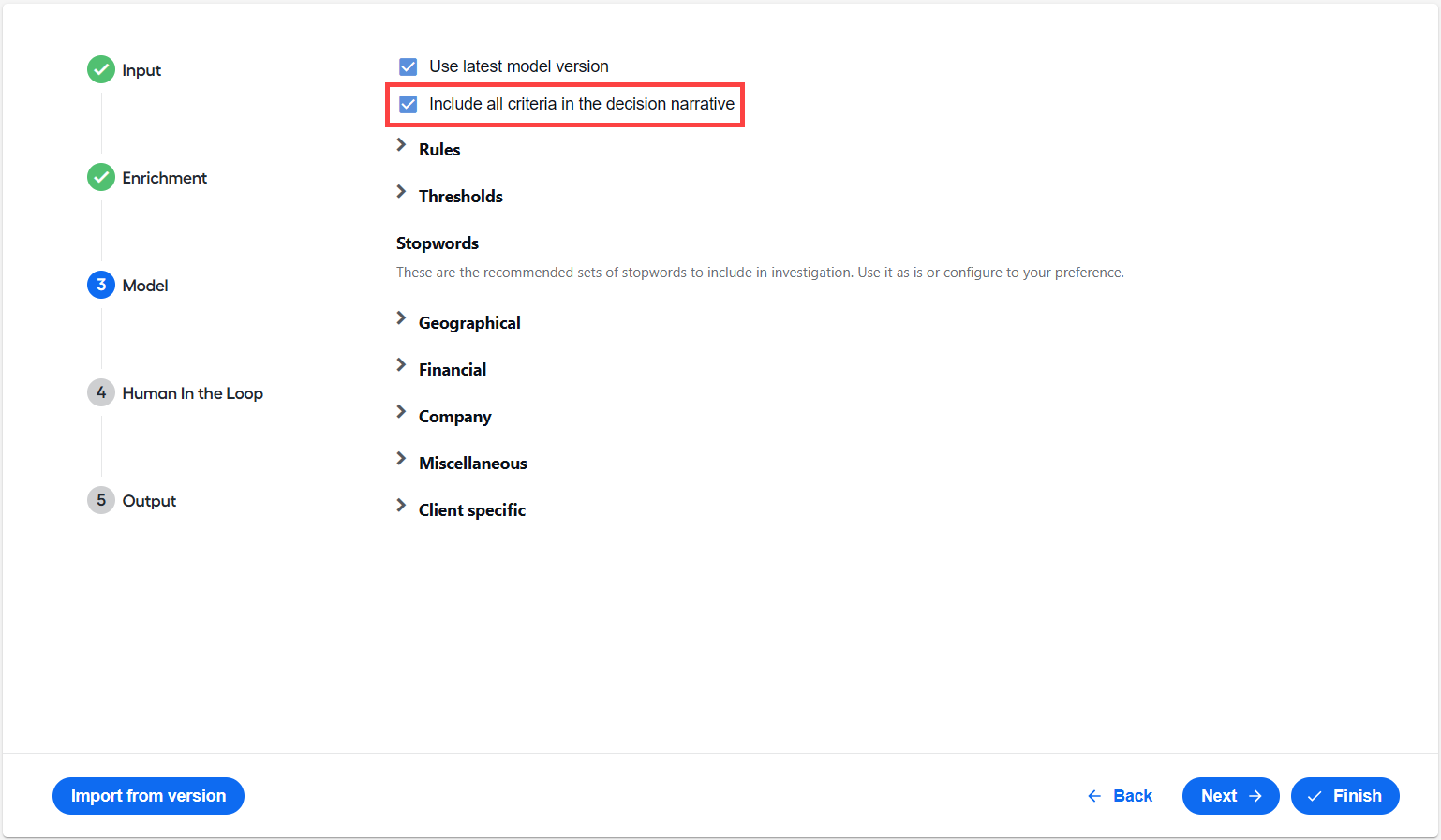This screenshot has height=840, width=1441.
Task: Click the left arrow icon beside Back
Action: 1094,796
